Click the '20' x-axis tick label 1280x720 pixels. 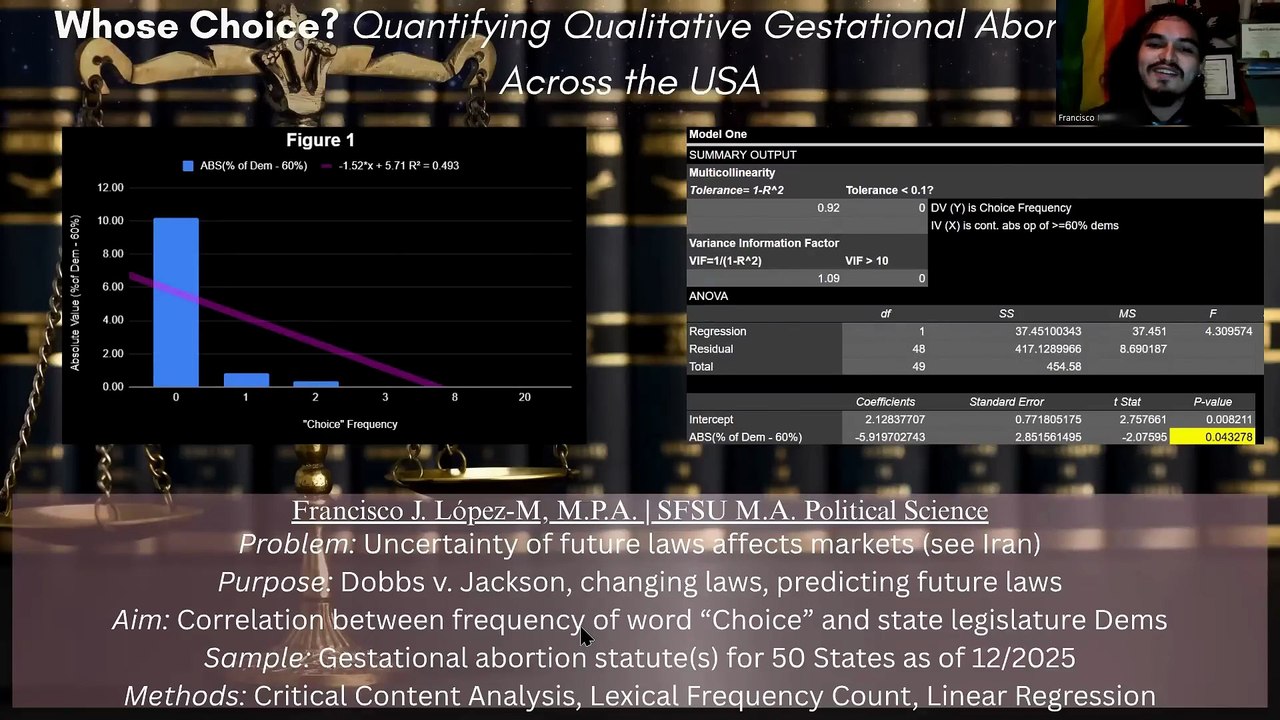point(524,397)
